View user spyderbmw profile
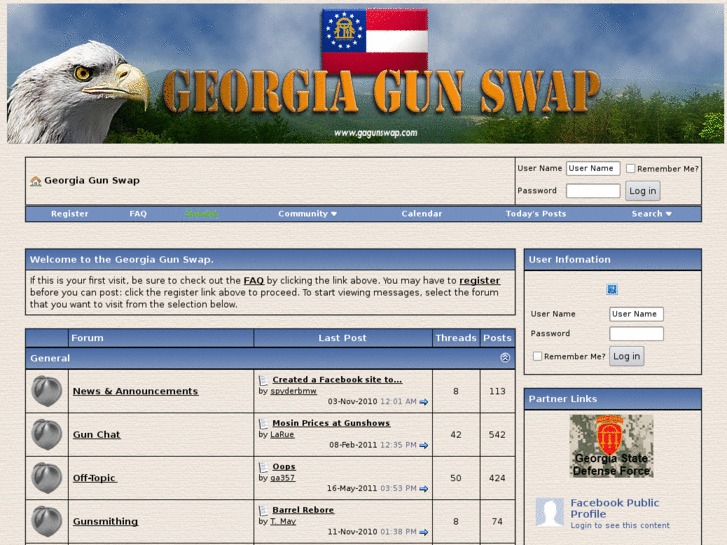 (293, 391)
